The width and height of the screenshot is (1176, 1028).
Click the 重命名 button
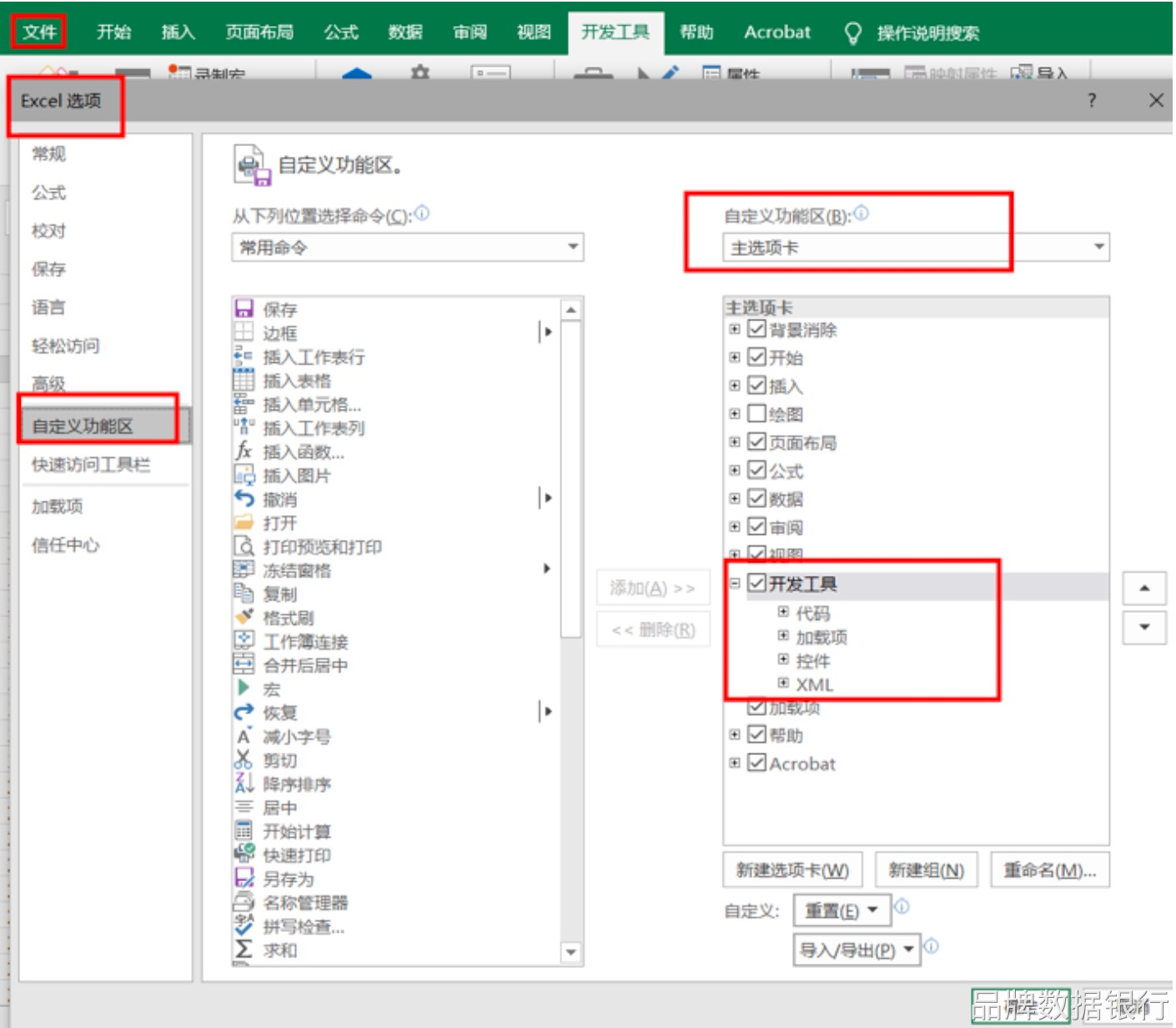(x=1050, y=870)
